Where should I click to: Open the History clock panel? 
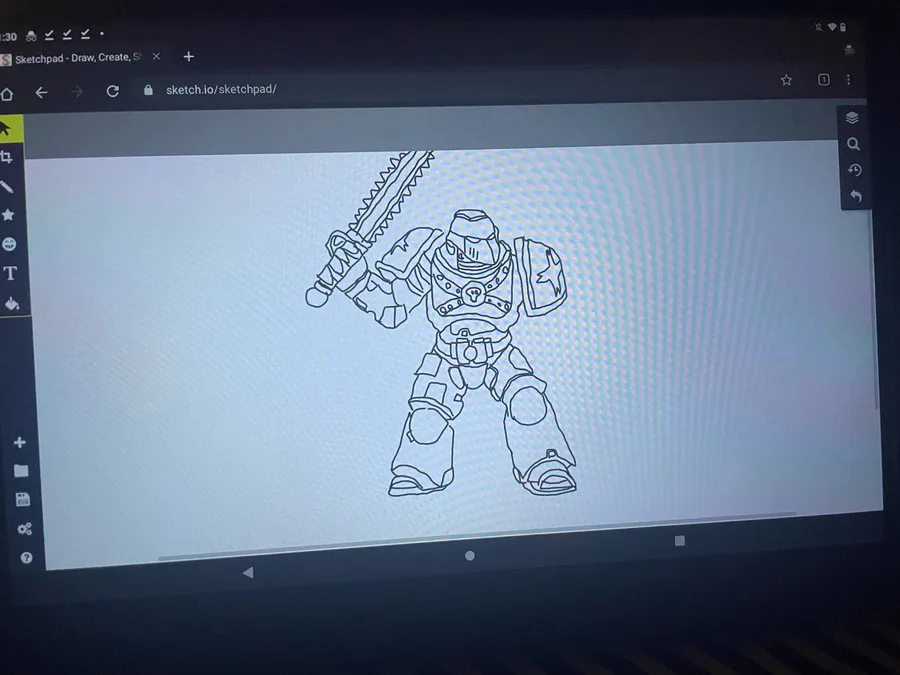click(855, 170)
